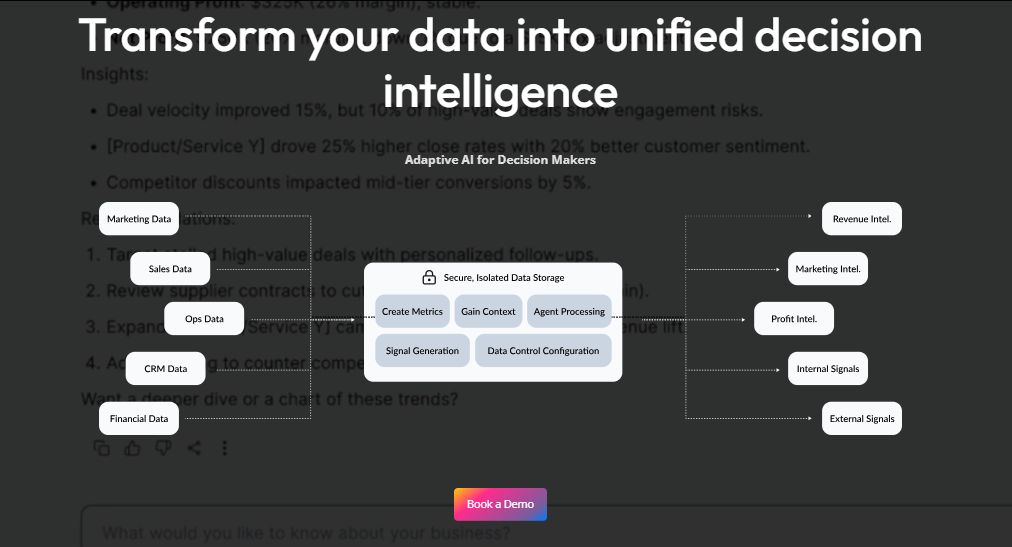Click the Signal Generation box
1012x547 pixels.
(x=422, y=351)
